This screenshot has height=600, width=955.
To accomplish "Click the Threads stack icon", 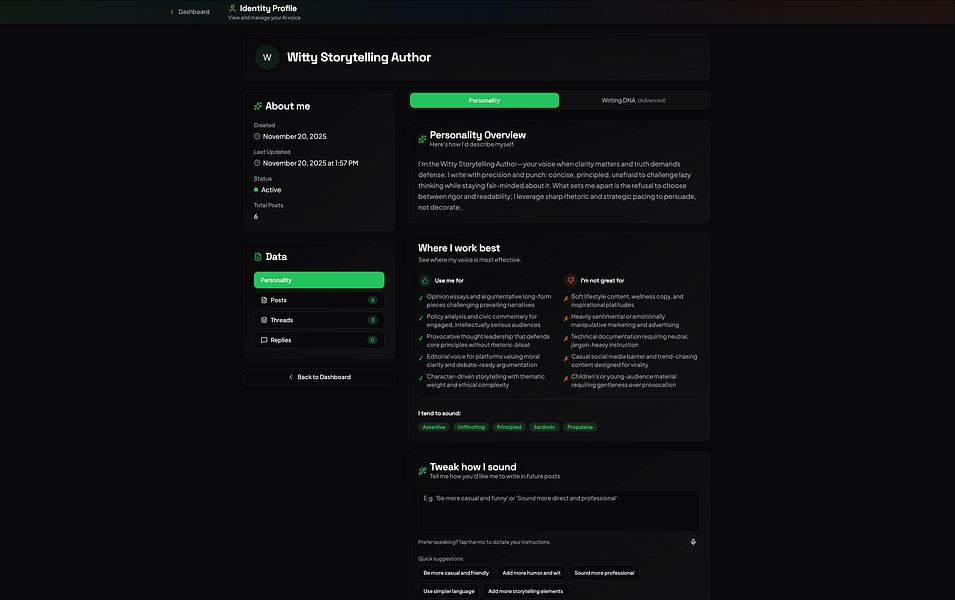I will (264, 320).
